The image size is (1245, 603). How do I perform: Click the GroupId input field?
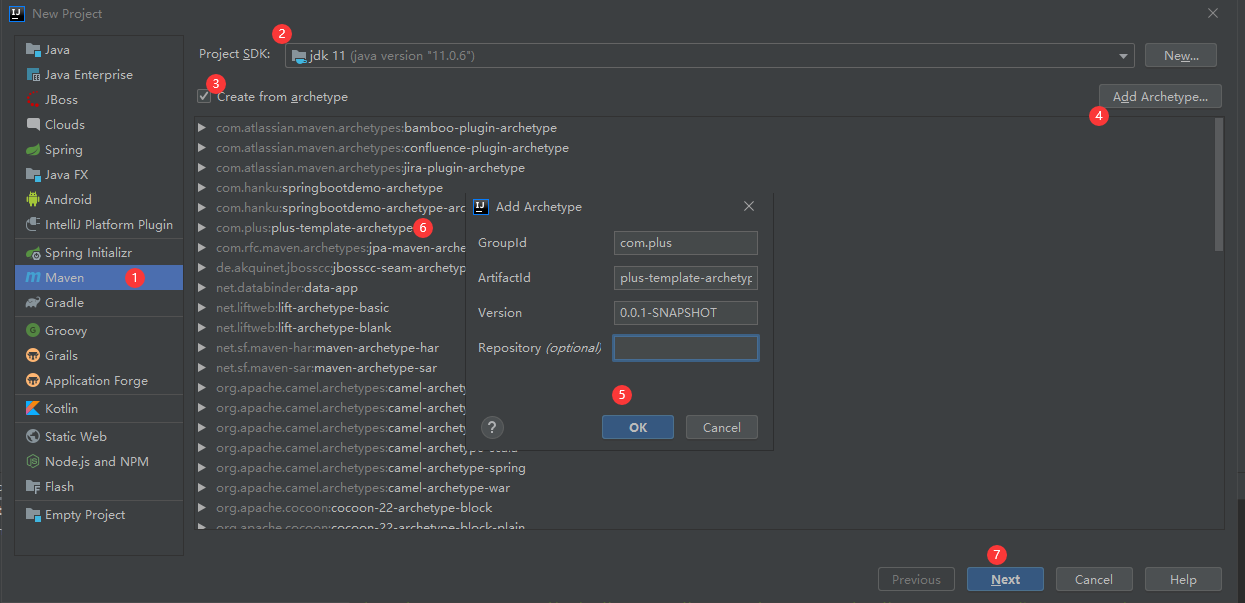pos(686,243)
